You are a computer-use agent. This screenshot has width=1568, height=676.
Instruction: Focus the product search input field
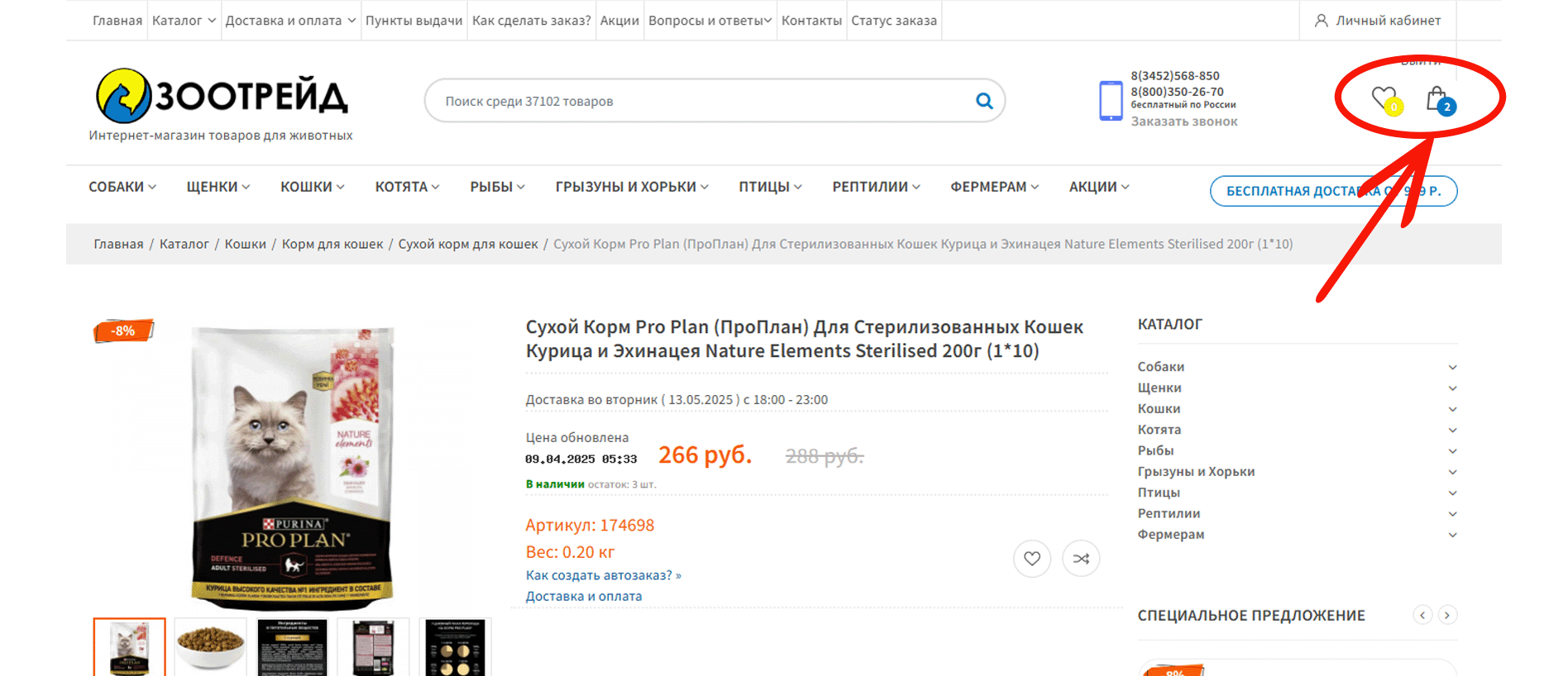703,101
